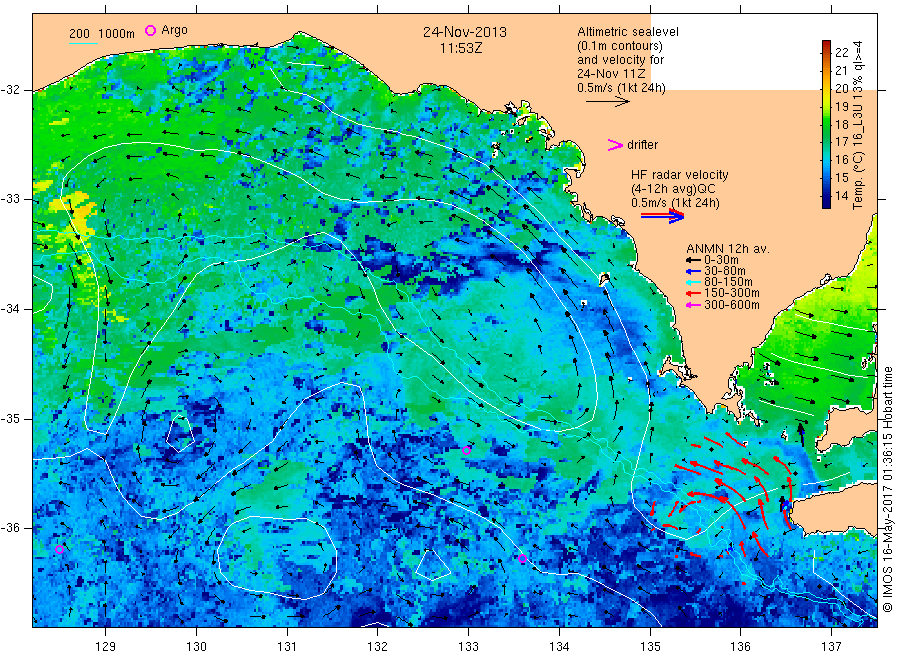The height and width of the screenshot is (660, 900).
Task: Click the longitude label 137
Action: 831,647
